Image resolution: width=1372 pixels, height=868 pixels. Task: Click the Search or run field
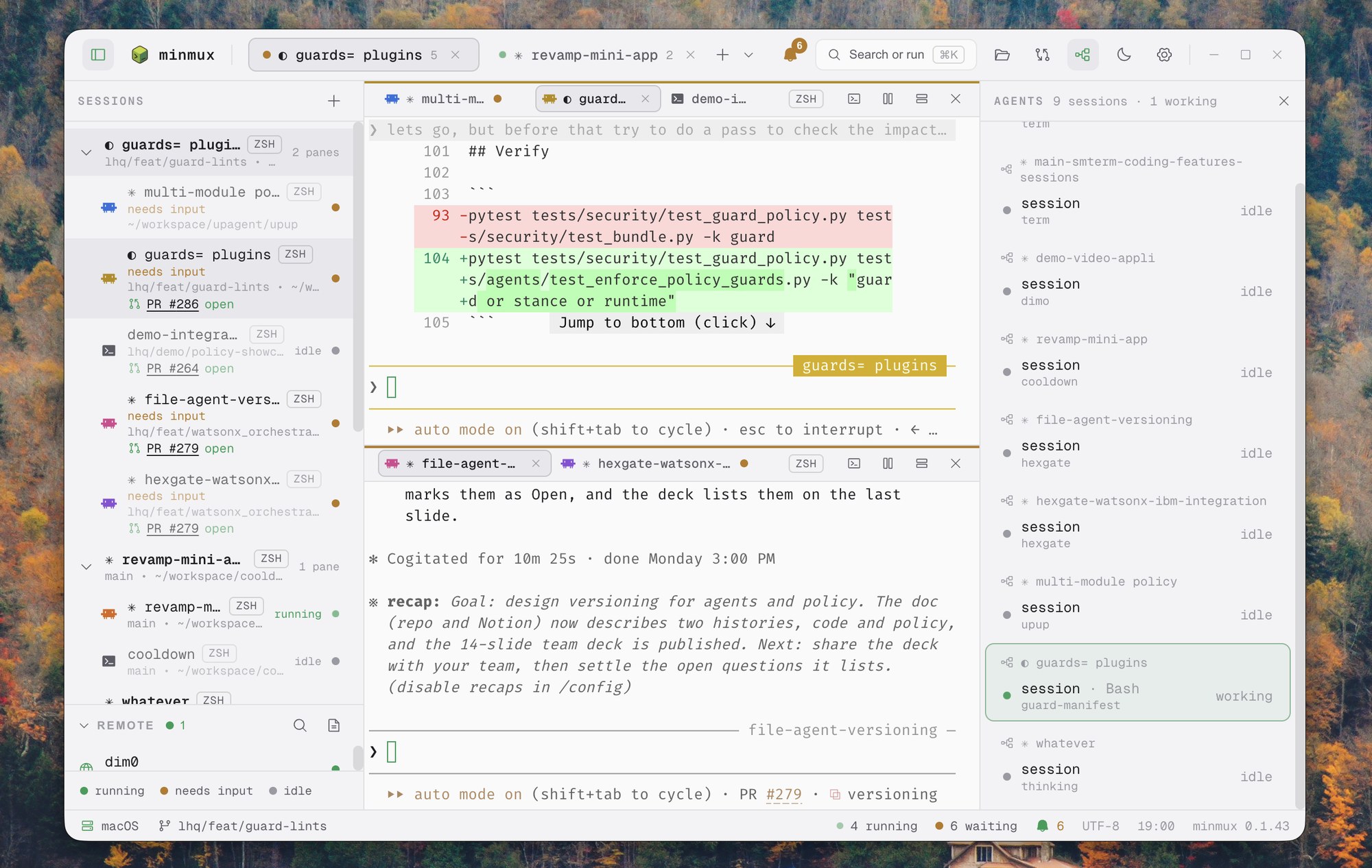click(896, 55)
